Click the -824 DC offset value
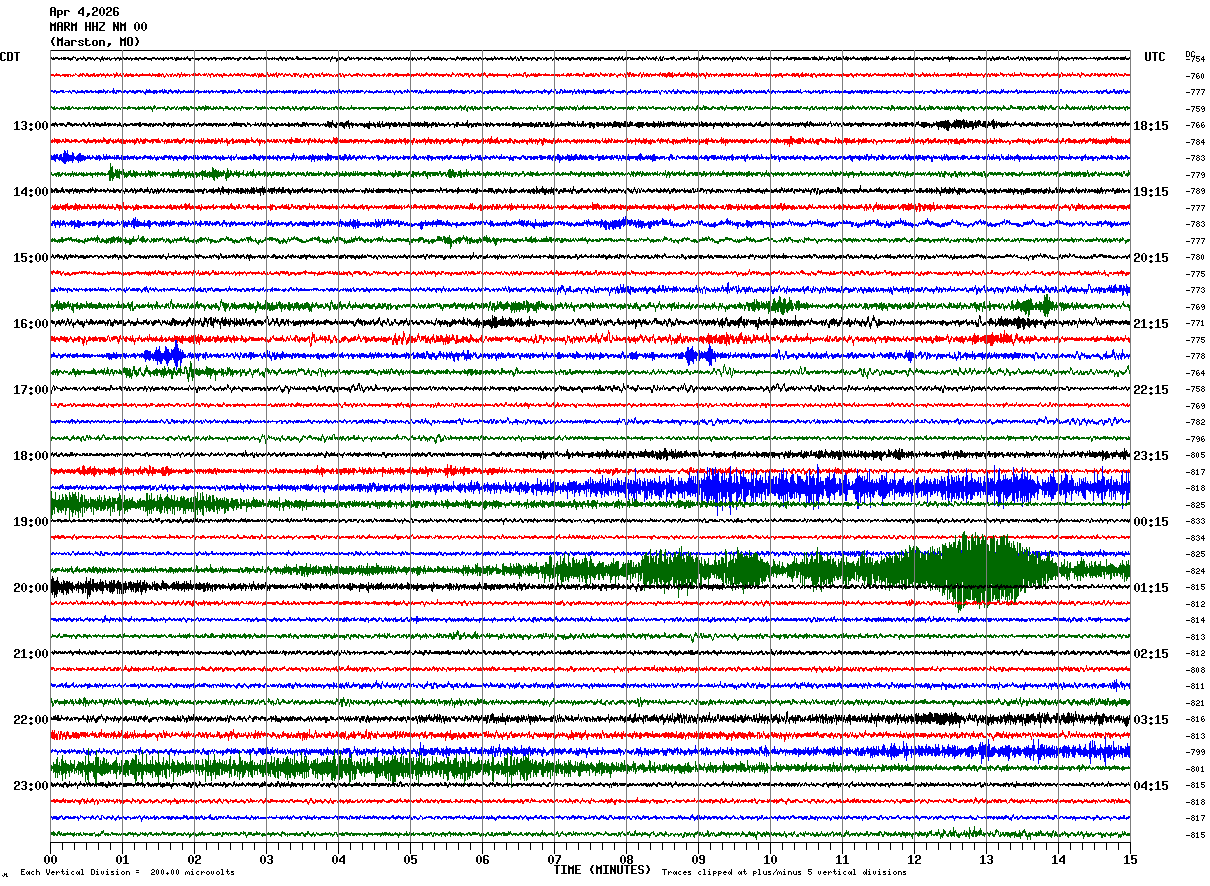 coord(1195,571)
